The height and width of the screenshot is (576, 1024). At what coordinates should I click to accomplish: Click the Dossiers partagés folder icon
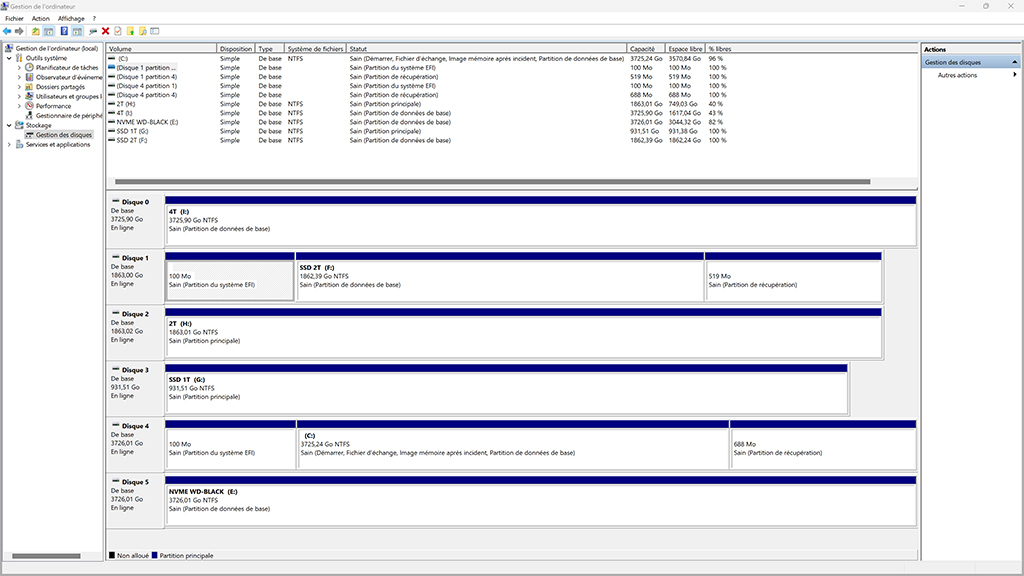click(x=29, y=86)
